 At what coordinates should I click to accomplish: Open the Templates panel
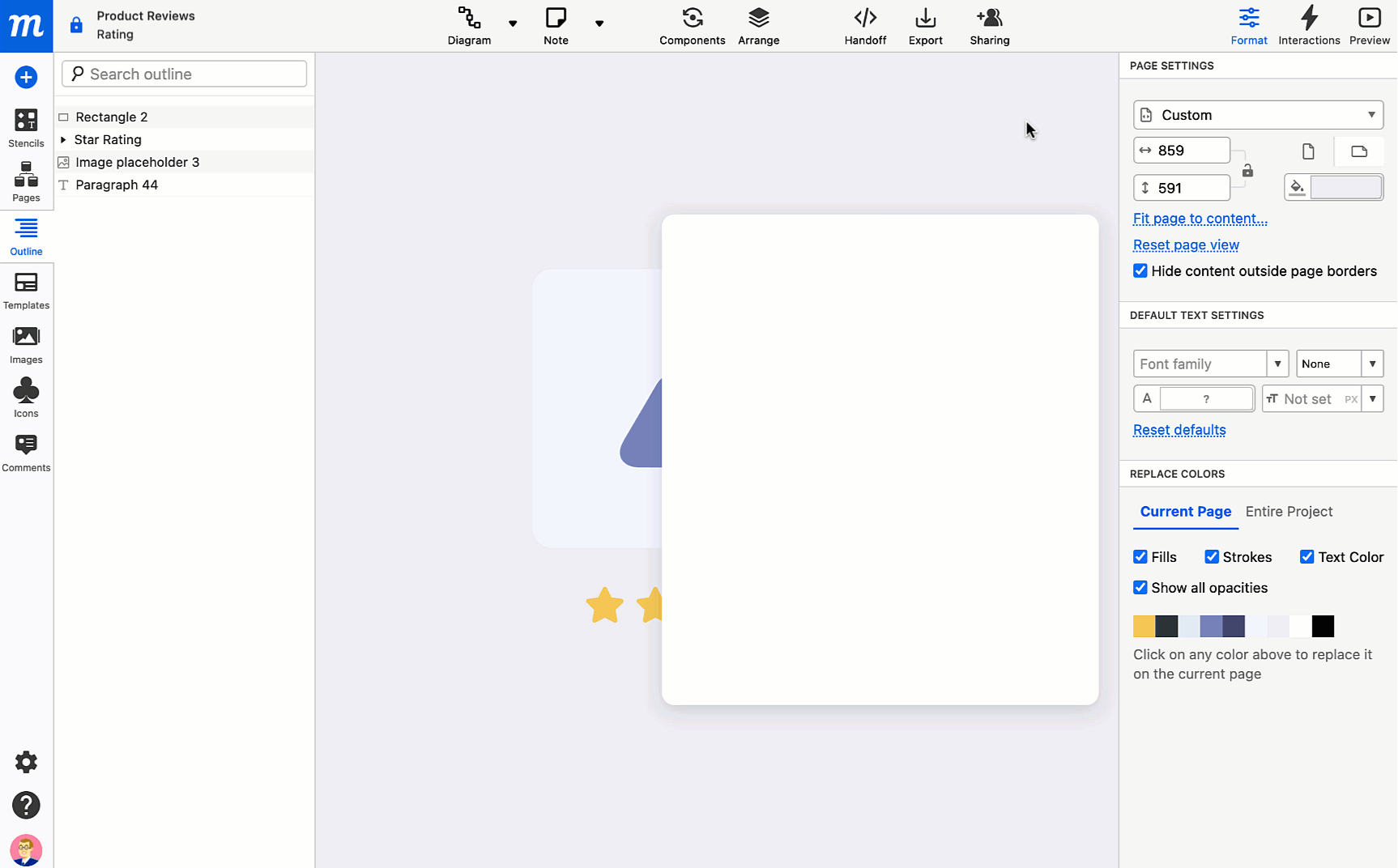coord(26,290)
